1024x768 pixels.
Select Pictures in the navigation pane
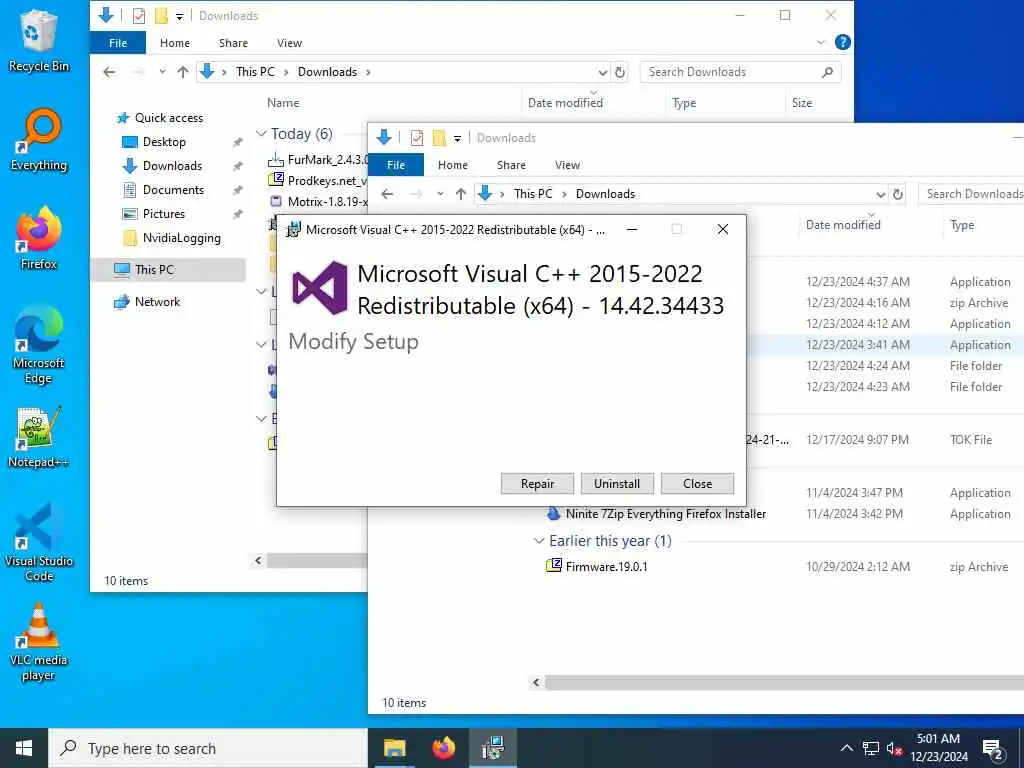pos(163,214)
